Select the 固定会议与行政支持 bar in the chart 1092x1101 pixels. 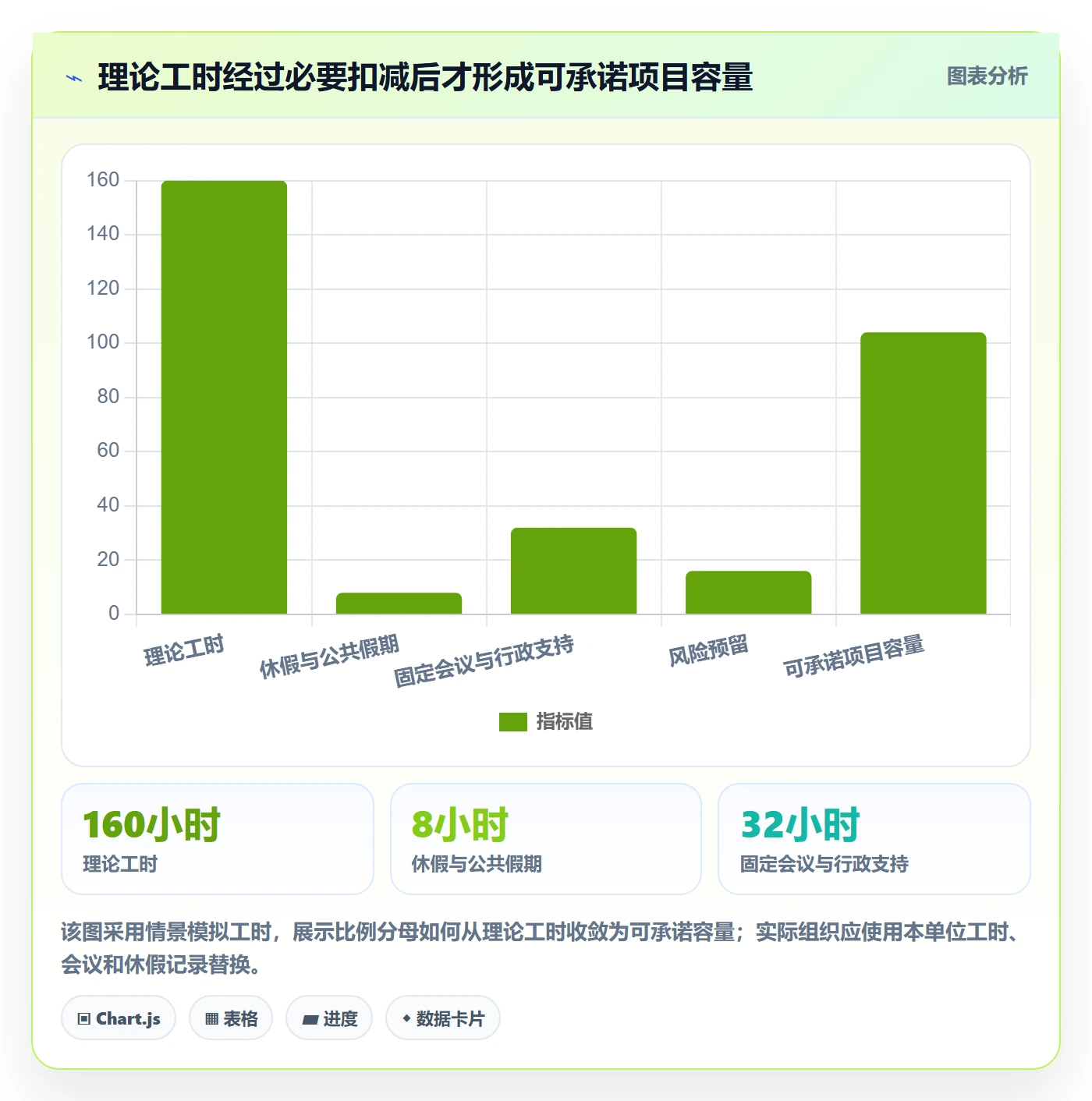tap(573, 571)
